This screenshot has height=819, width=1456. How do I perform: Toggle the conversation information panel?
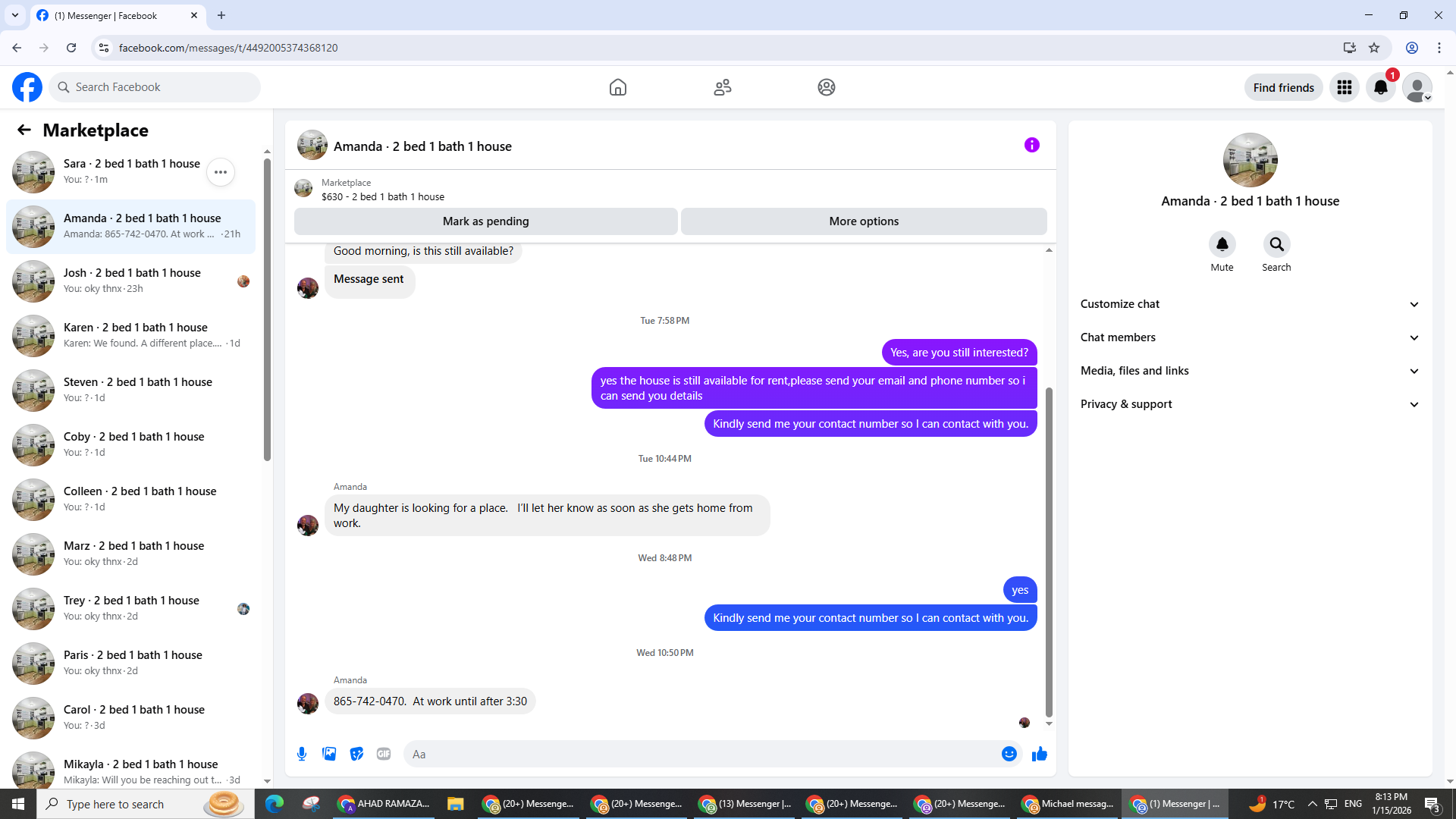click(1031, 145)
